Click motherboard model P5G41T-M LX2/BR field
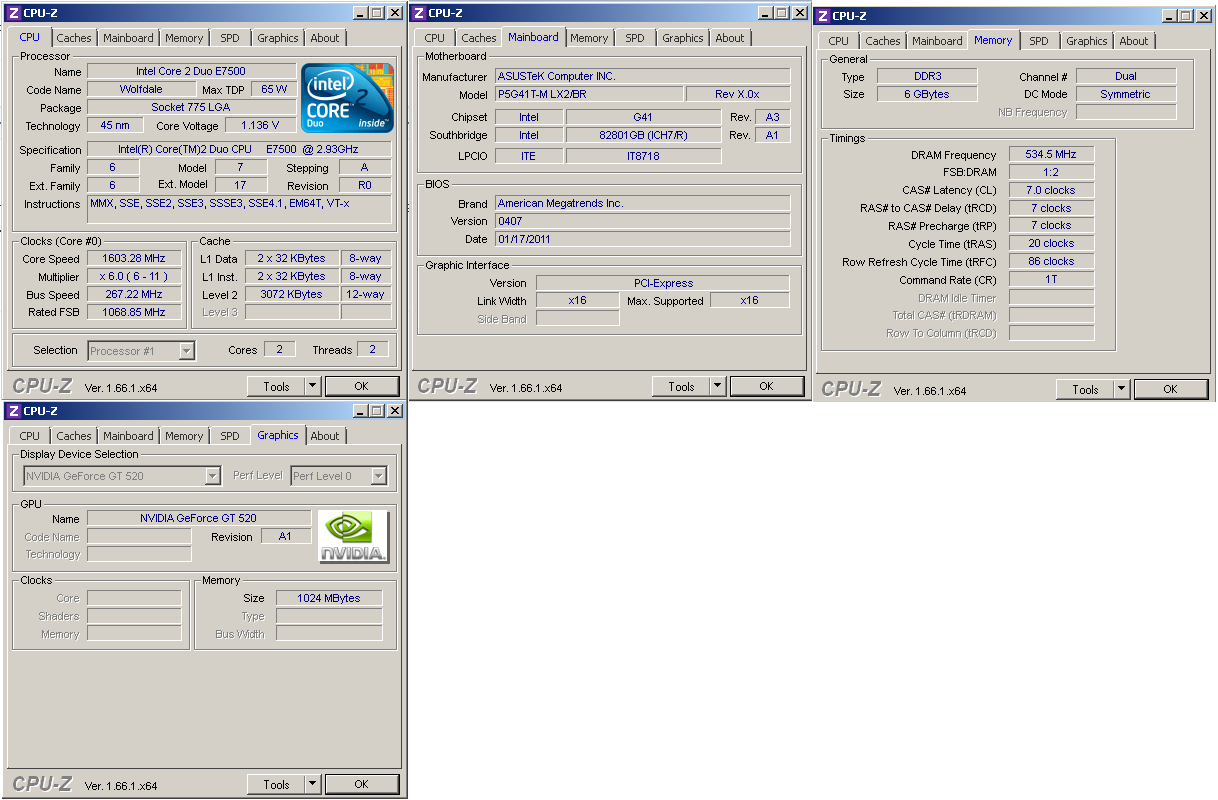Image resolution: width=1218 pixels, height=800 pixels. tap(589, 94)
